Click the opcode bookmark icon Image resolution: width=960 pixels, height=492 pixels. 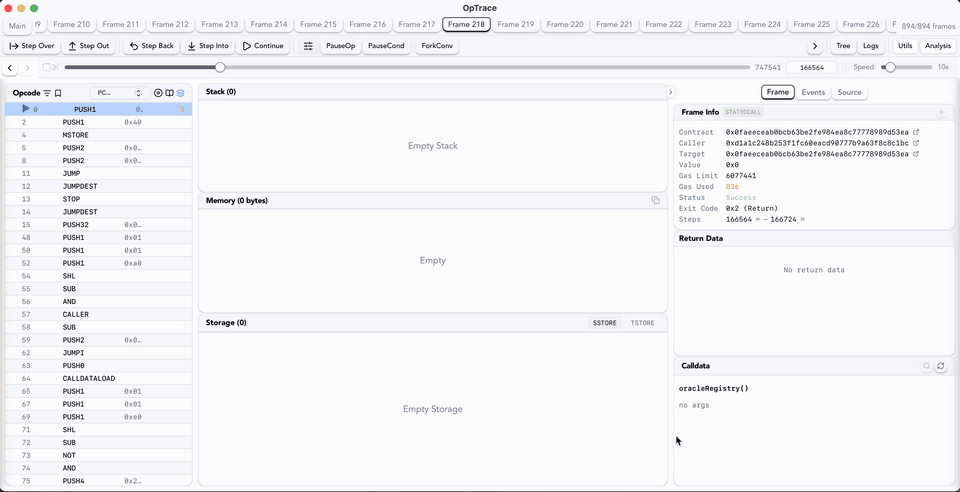point(58,93)
